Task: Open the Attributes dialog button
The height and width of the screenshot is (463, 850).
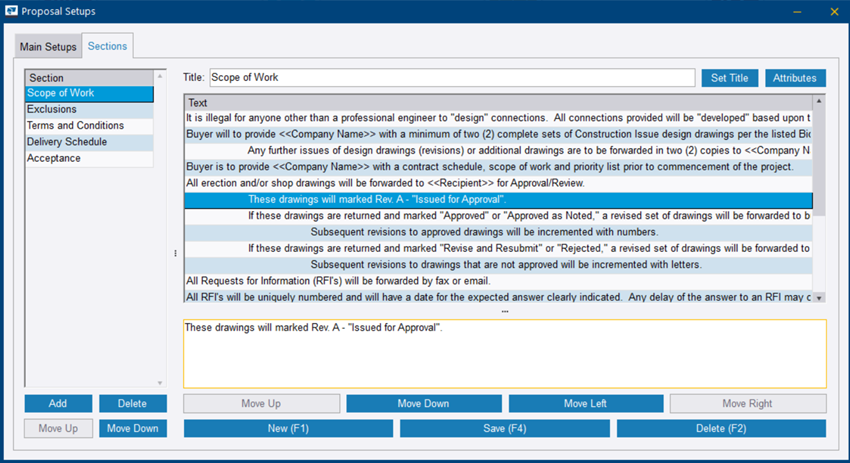Action: click(x=796, y=78)
